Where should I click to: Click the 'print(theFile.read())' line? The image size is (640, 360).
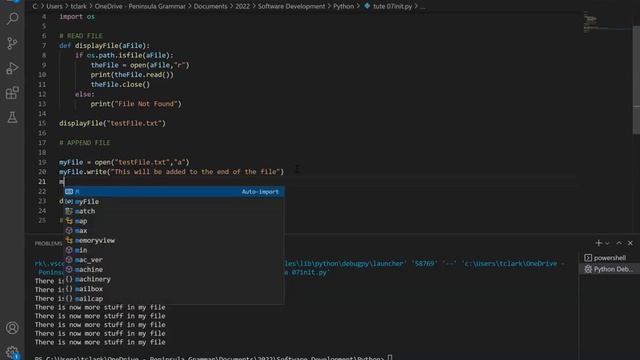[x=132, y=75]
